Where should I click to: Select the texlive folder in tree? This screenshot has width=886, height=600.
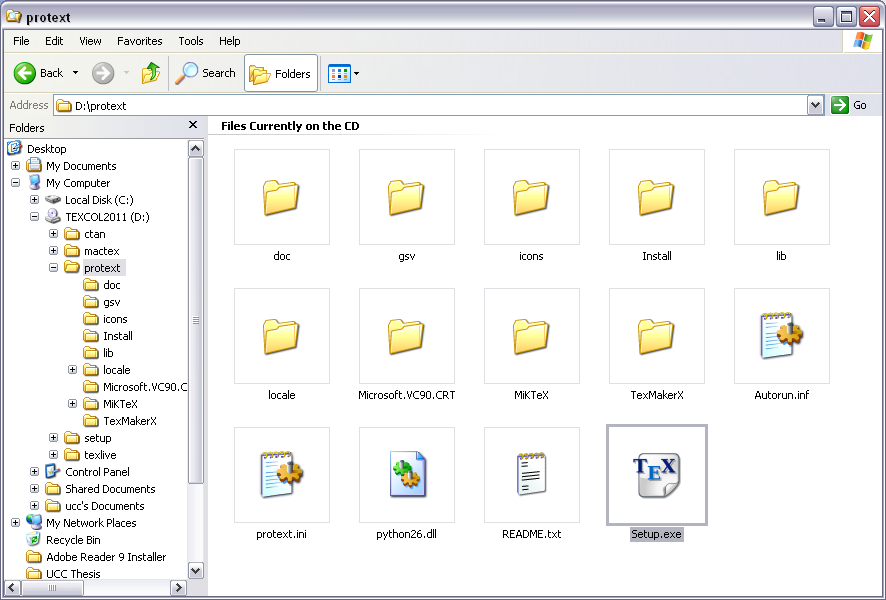tap(90, 455)
